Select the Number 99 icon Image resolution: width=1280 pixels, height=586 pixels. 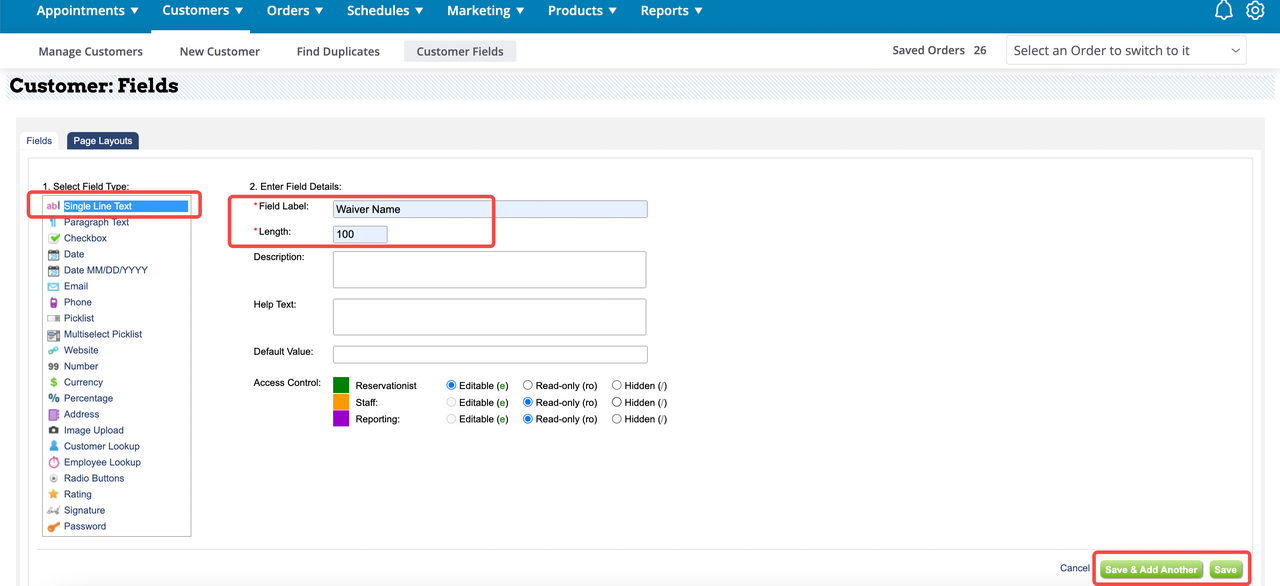54,366
